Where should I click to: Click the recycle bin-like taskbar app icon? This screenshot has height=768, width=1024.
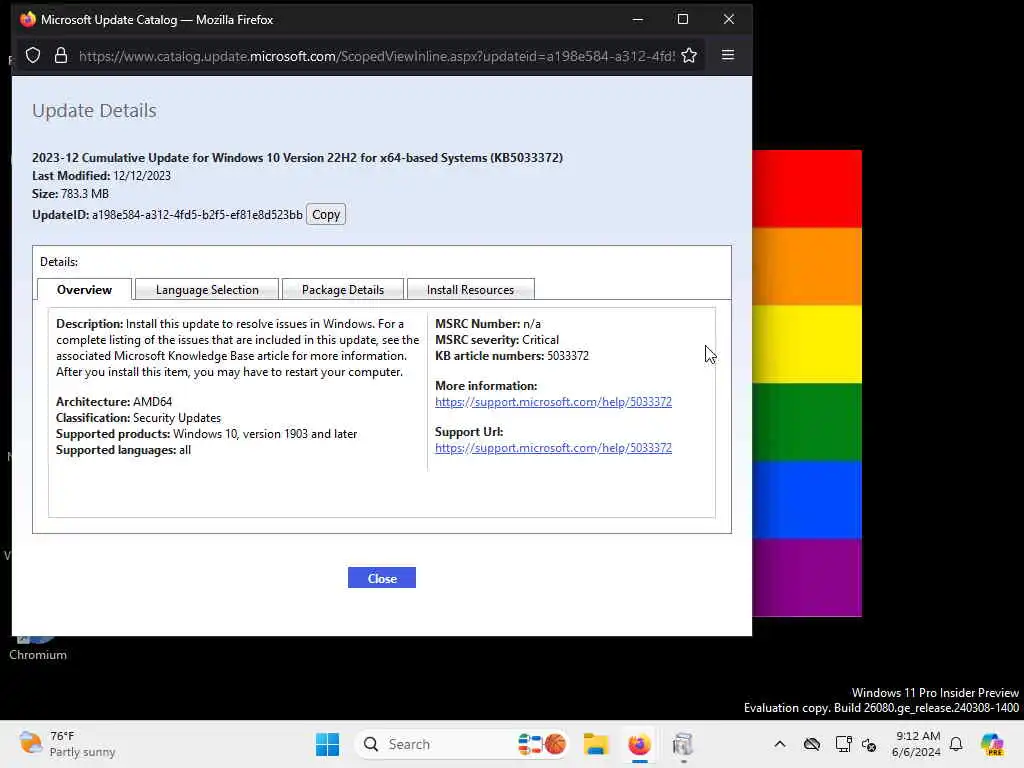coord(682,744)
